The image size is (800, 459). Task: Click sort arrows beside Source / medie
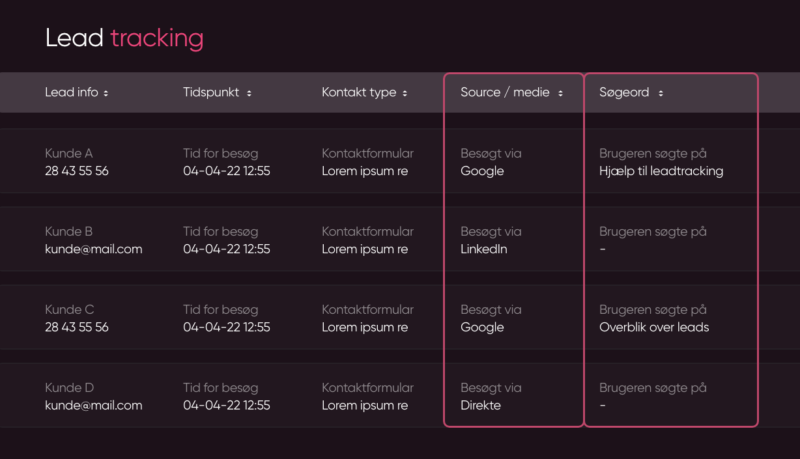(x=560, y=93)
